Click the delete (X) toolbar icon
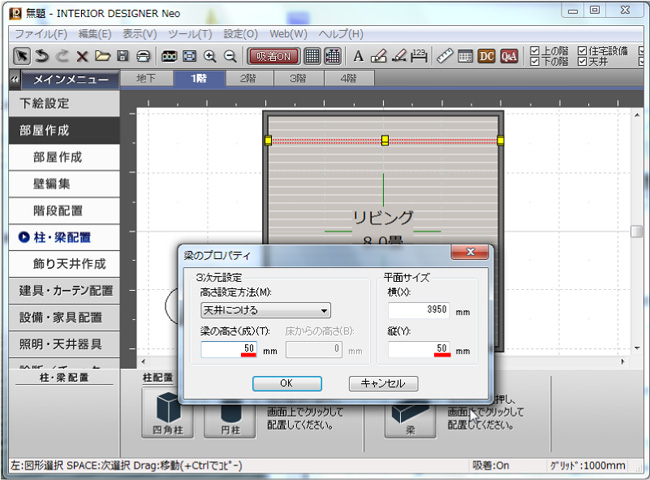This screenshot has height=480, width=650. [x=83, y=56]
